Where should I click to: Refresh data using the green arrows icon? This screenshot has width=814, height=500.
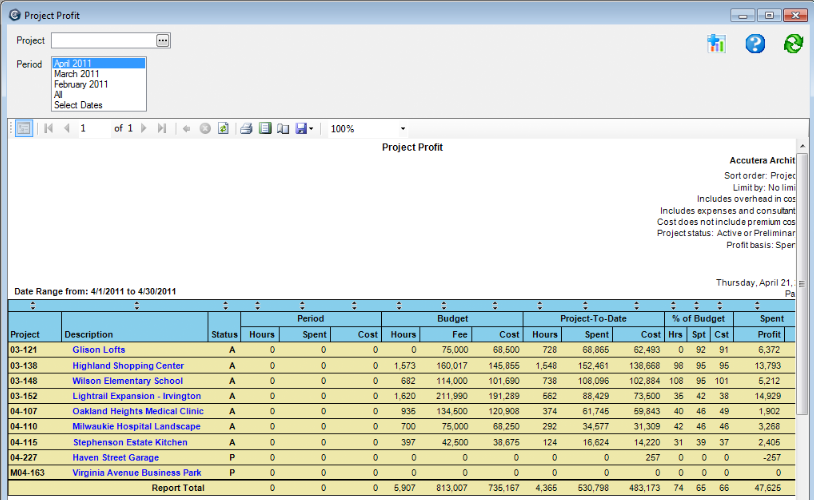click(793, 43)
